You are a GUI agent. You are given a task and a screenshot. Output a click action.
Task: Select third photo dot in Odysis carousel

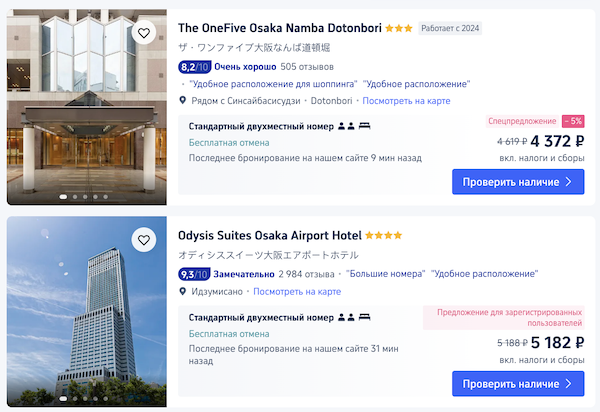85,399
